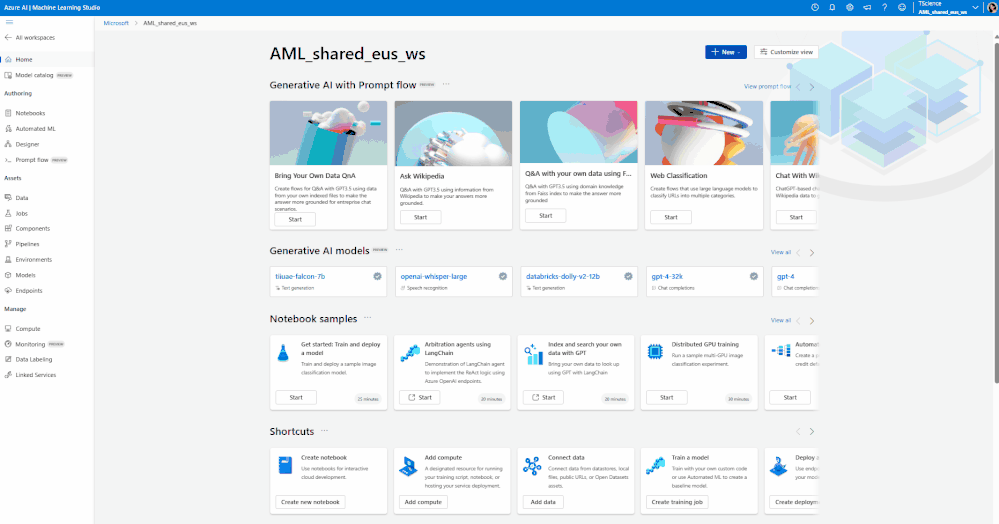View all Notebook samples
999x524 pixels.
pyautogui.click(x=780, y=320)
